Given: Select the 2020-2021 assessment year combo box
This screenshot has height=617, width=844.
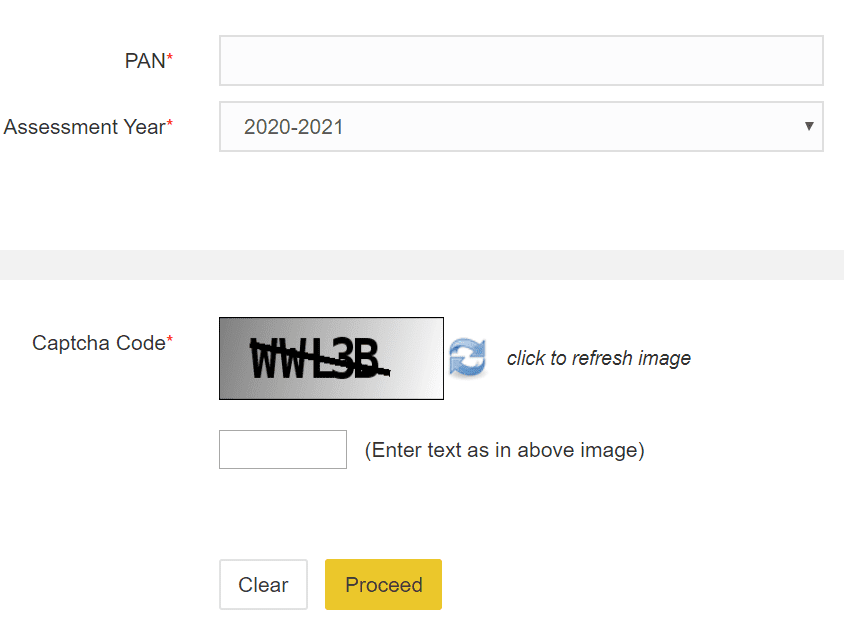Looking at the screenshot, I should [521, 127].
